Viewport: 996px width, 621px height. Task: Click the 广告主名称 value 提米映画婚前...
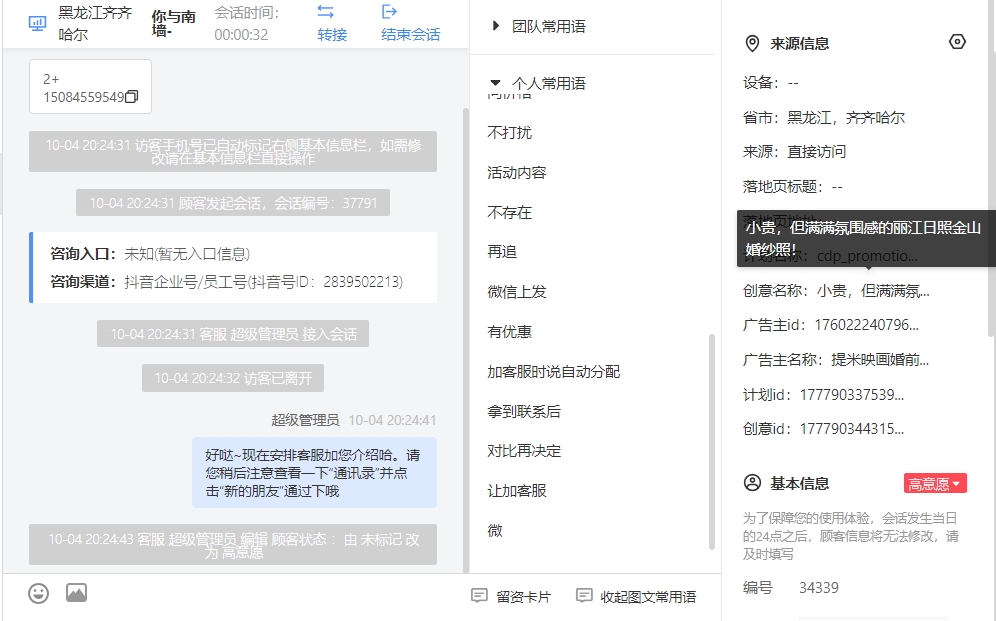[x=880, y=360]
